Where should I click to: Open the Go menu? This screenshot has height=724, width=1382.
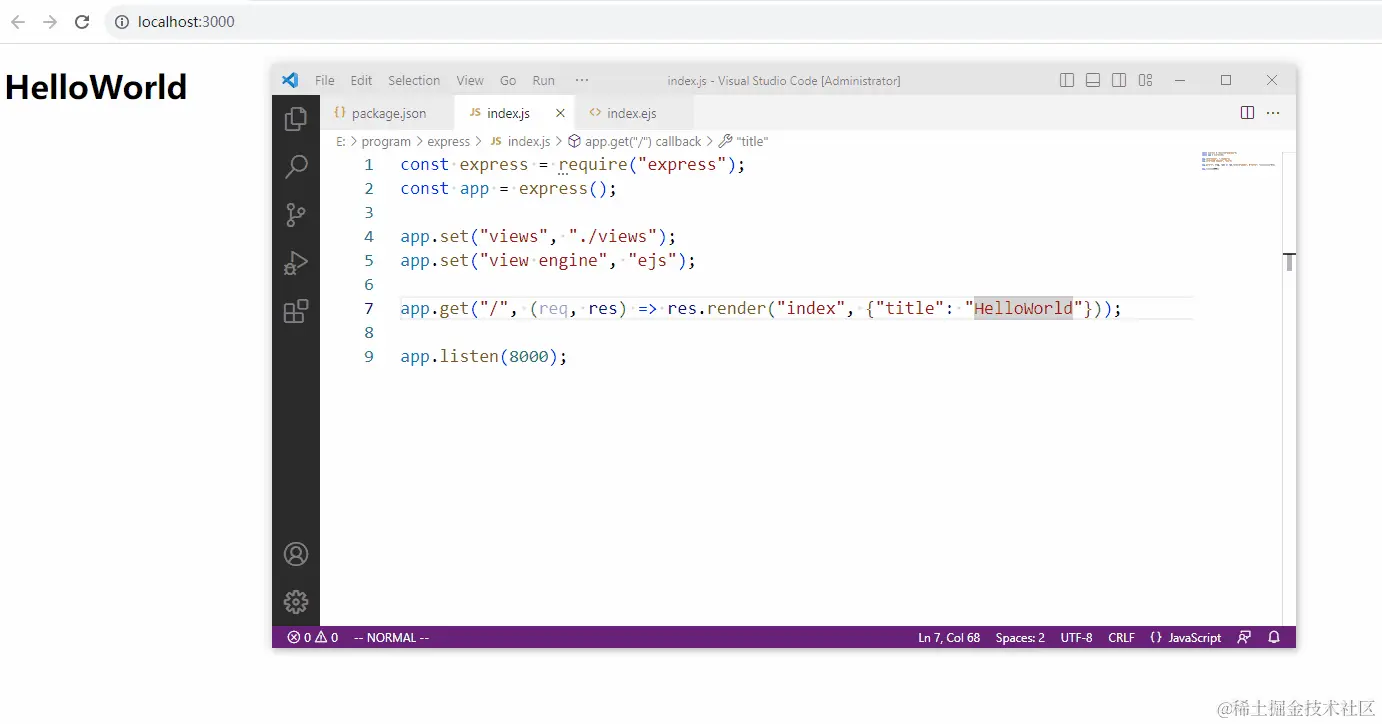[508, 80]
